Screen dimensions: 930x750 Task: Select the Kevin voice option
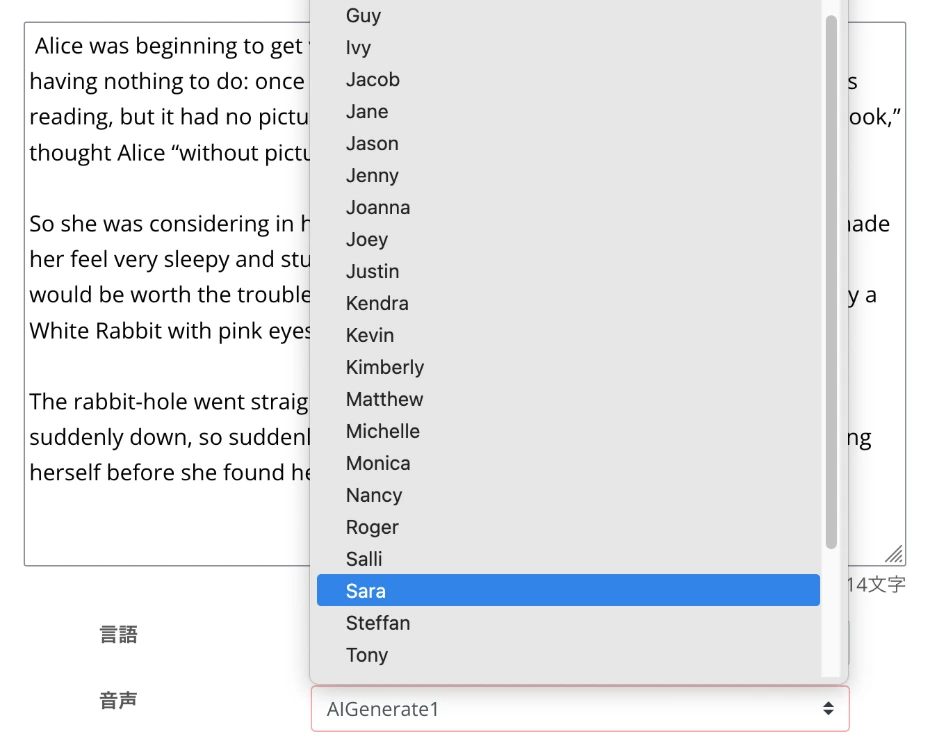tap(568, 336)
